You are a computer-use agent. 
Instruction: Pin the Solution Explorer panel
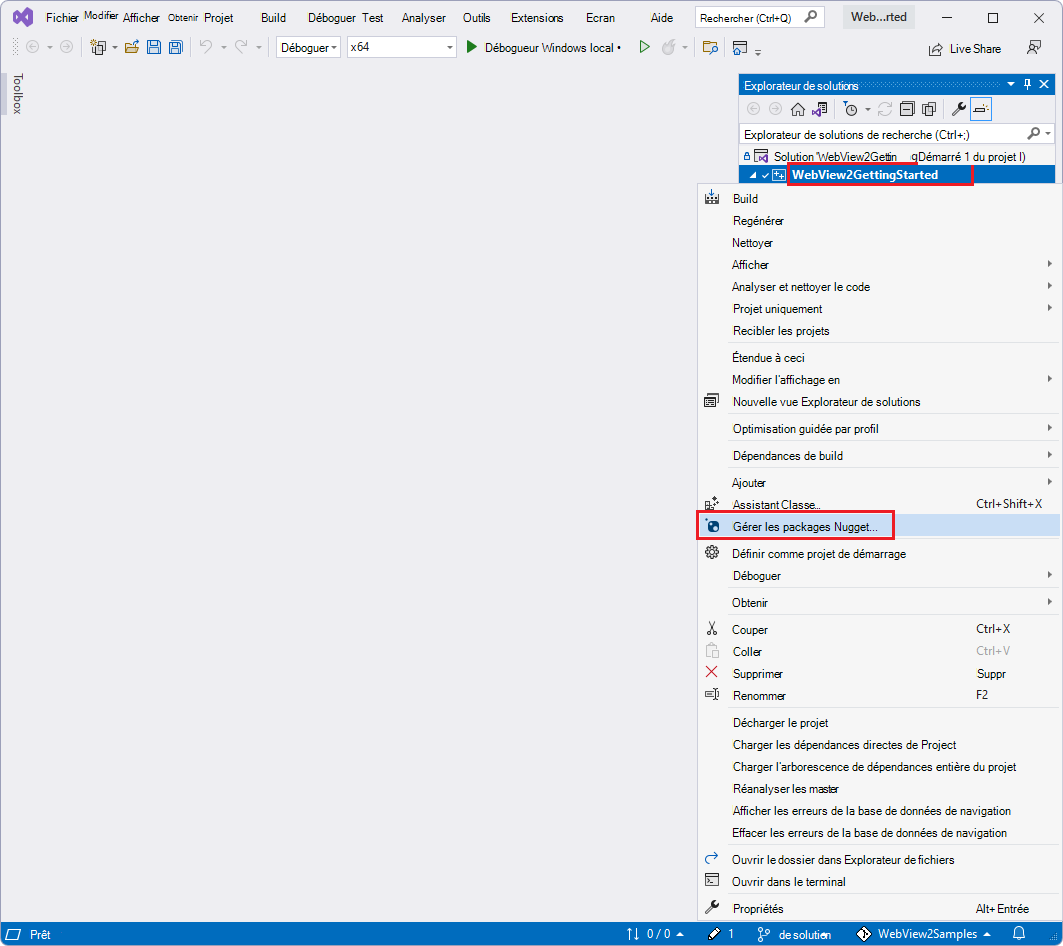tap(1026, 84)
